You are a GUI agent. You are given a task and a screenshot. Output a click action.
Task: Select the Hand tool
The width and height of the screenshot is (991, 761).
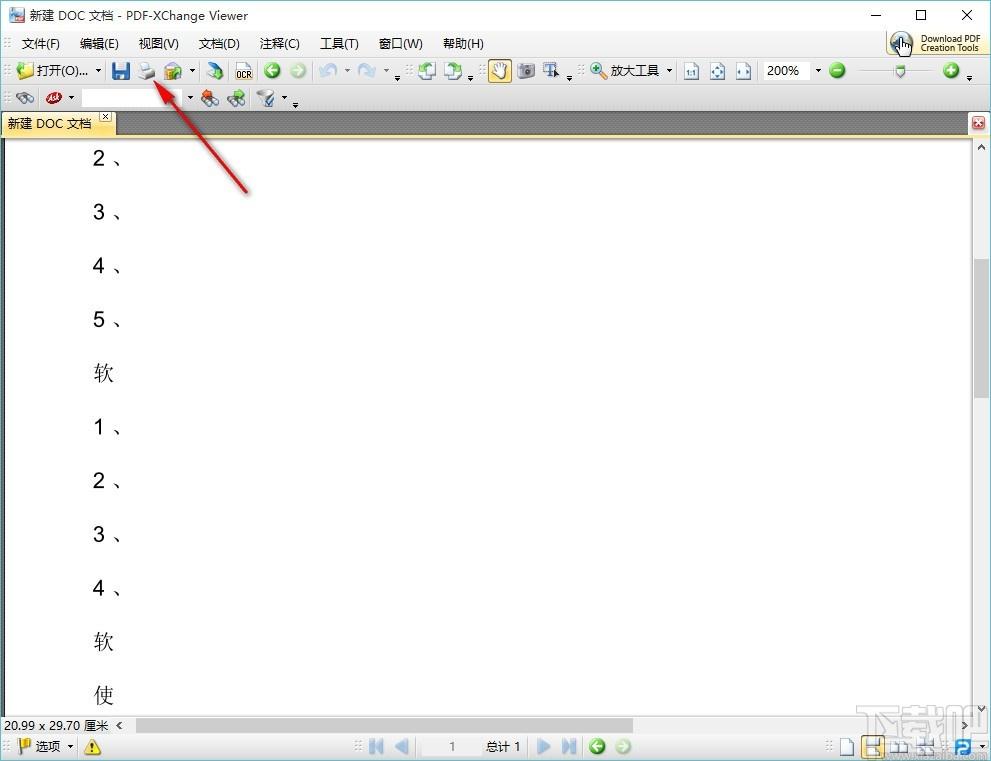[499, 71]
